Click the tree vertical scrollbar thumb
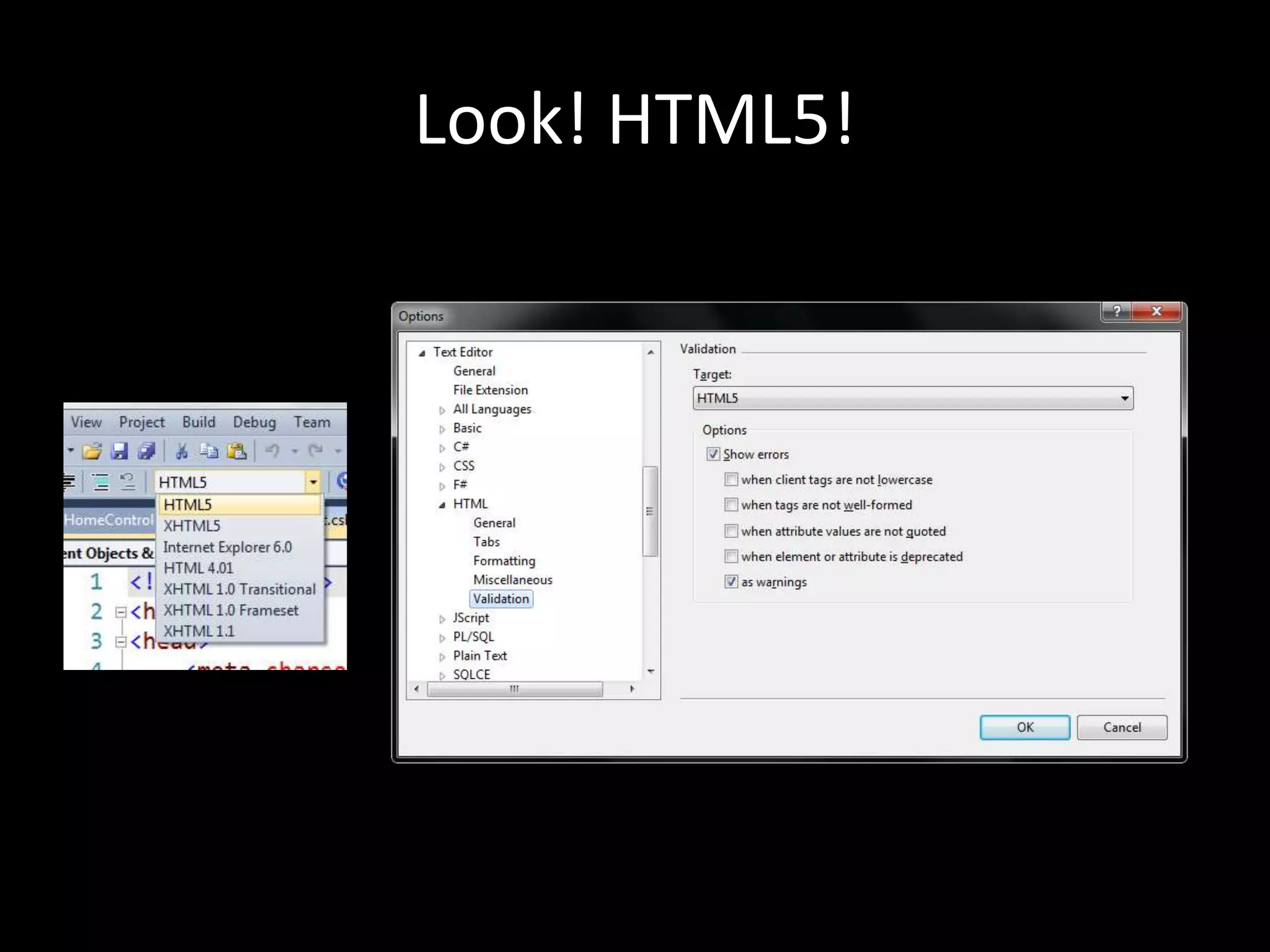 650,511
